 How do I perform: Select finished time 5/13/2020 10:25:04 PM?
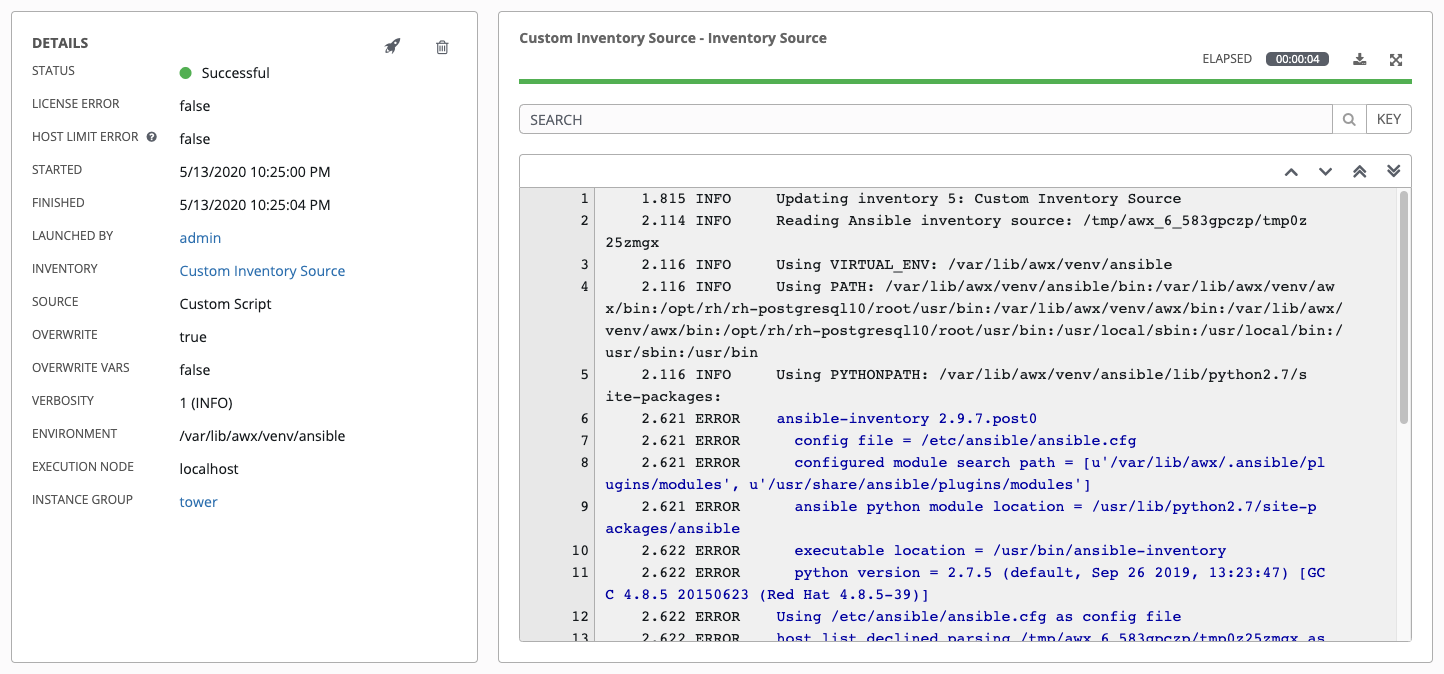pos(255,205)
